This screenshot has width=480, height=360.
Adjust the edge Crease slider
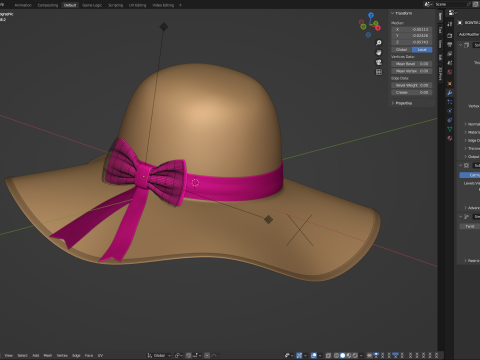click(412, 92)
